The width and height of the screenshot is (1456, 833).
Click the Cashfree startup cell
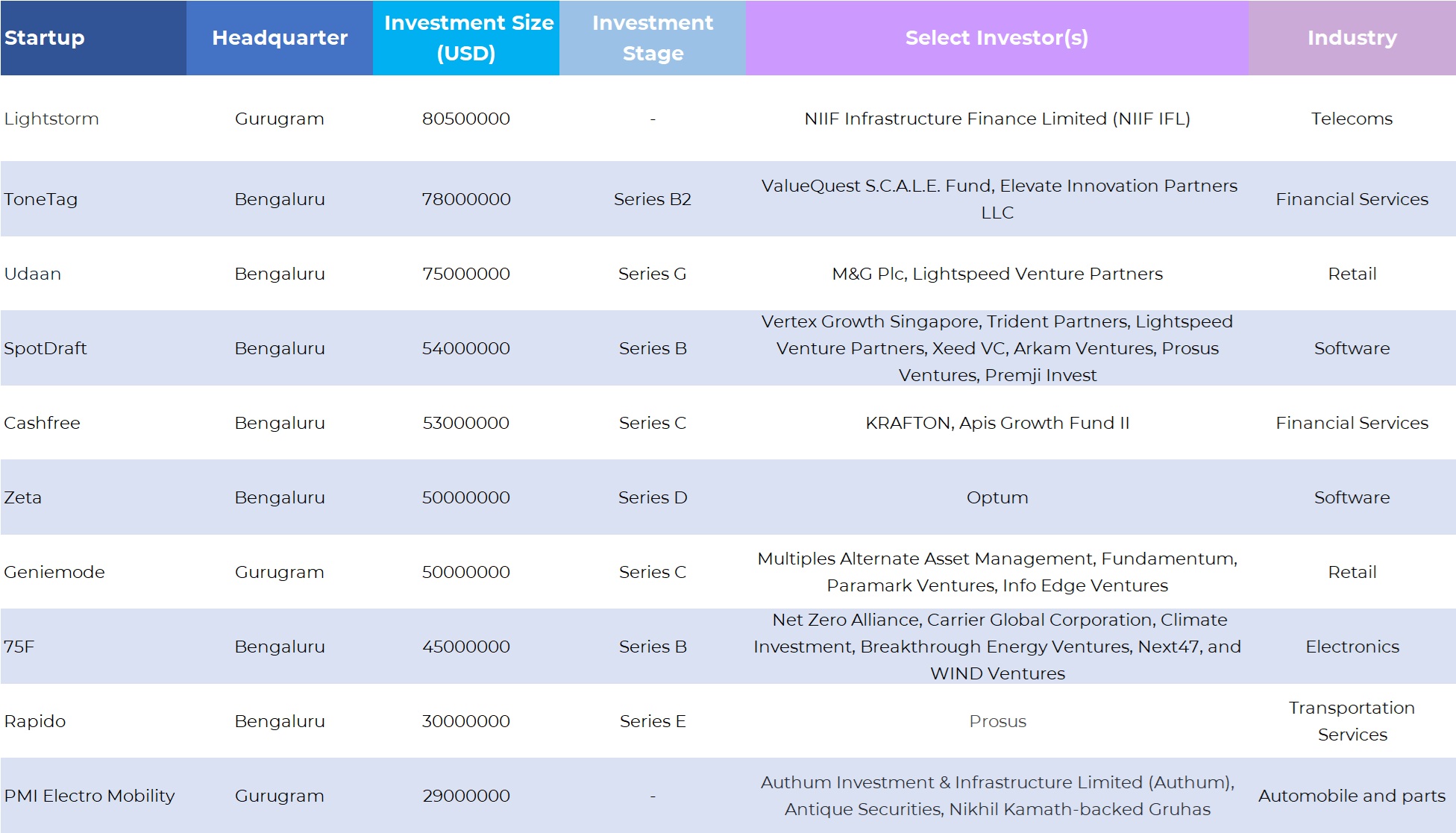pos(43,423)
